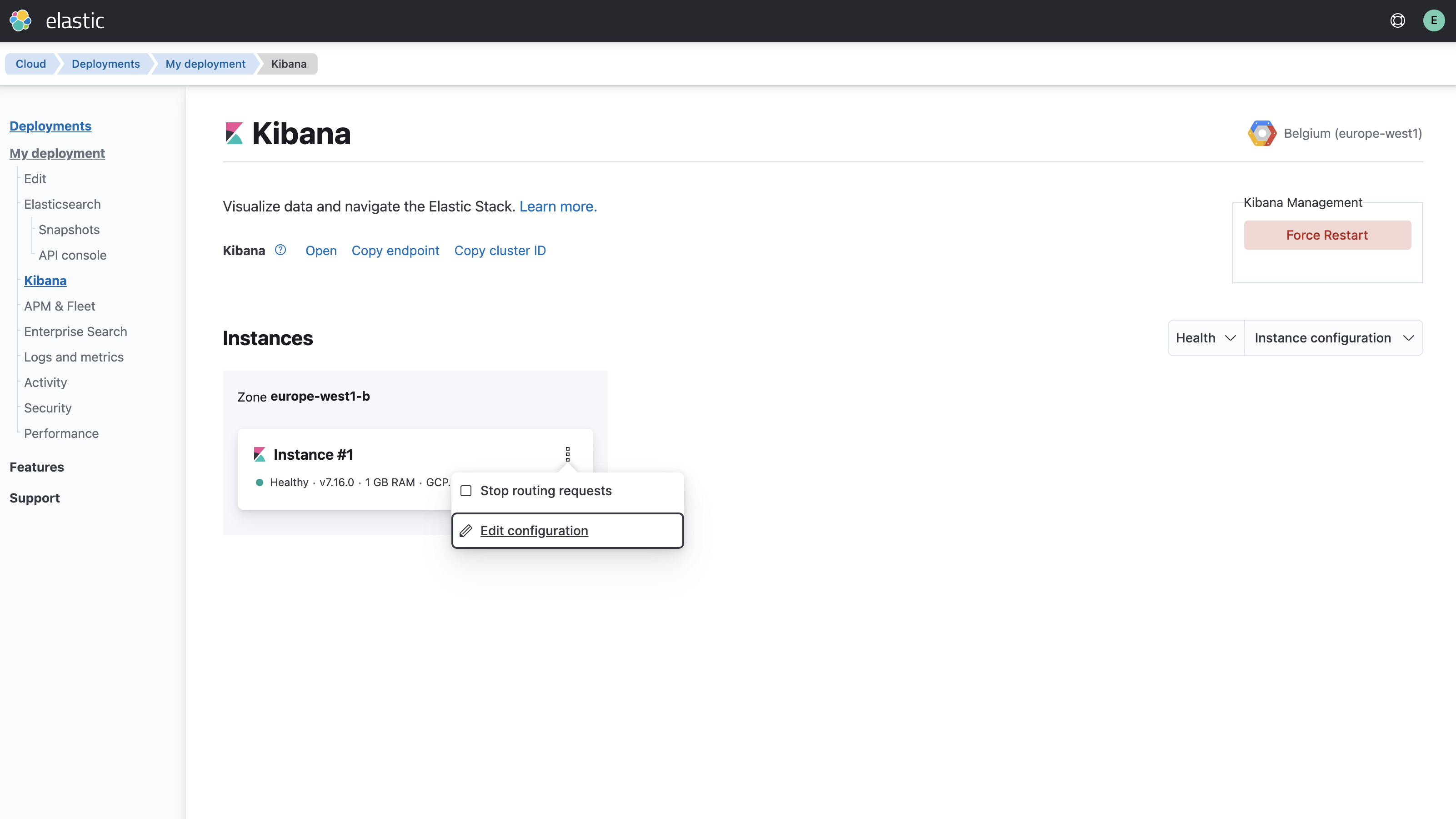Expand the Health filter dropdown
1456x819 pixels.
tap(1206, 338)
